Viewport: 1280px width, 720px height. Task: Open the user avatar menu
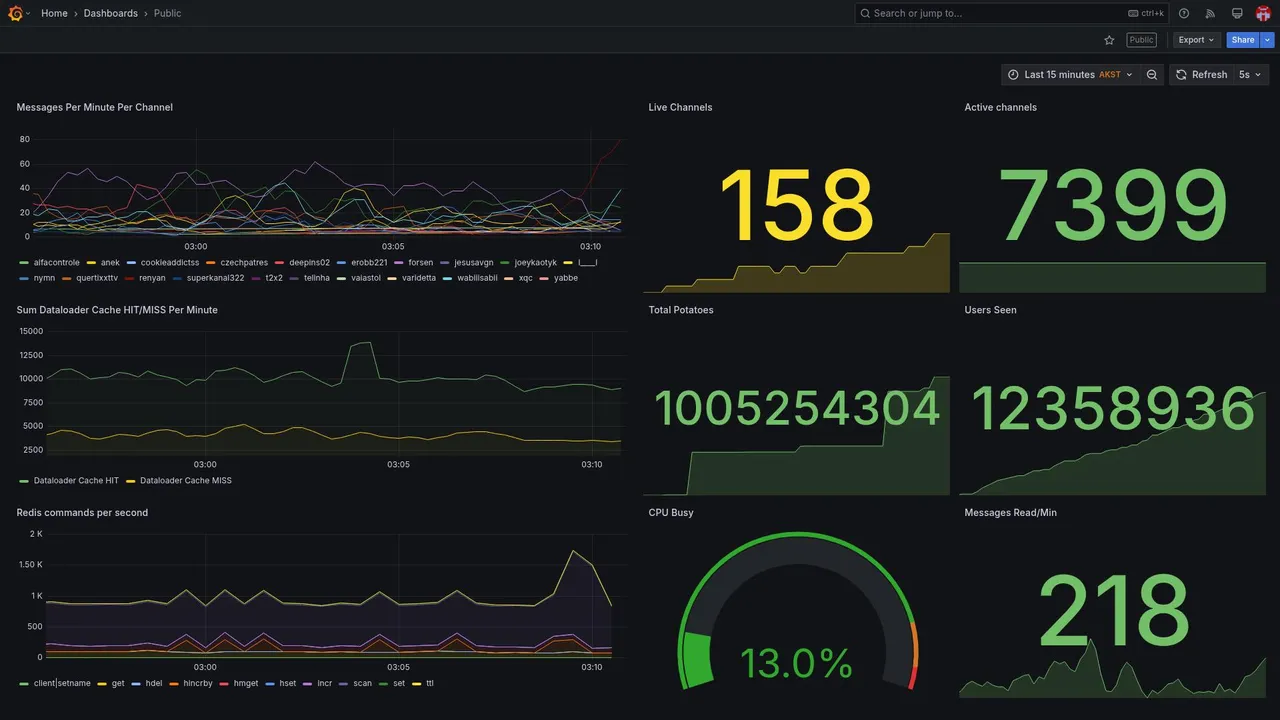(x=1263, y=13)
